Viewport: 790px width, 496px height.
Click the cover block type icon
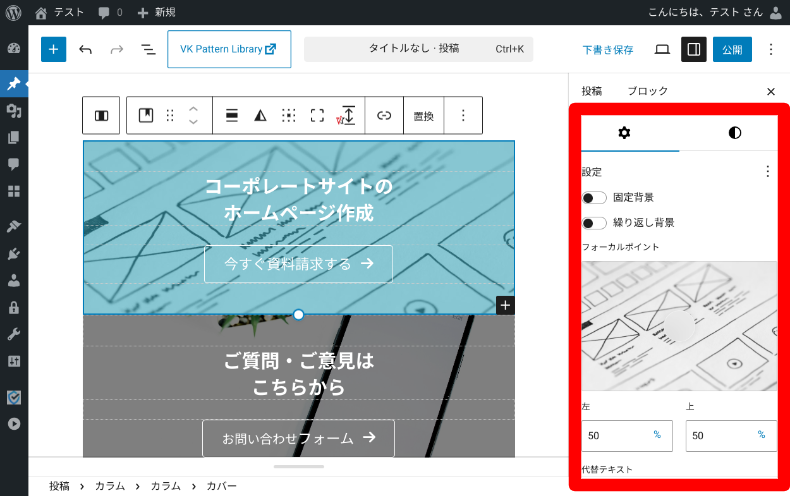146,115
